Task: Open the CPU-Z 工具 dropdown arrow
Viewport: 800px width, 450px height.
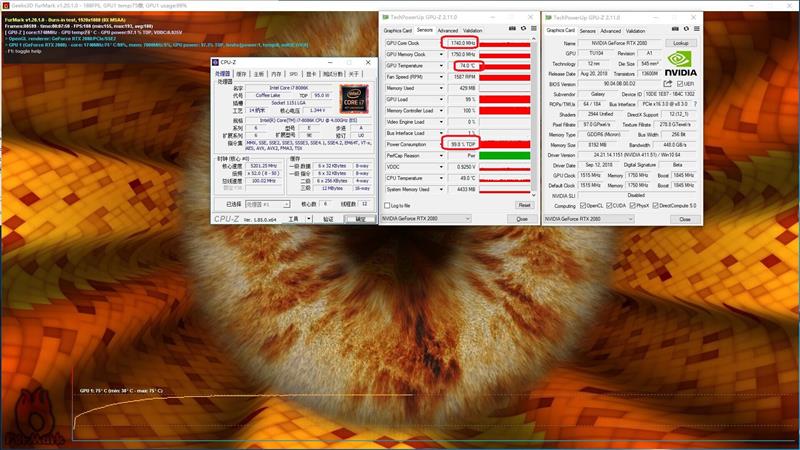Action: pyautogui.click(x=309, y=219)
